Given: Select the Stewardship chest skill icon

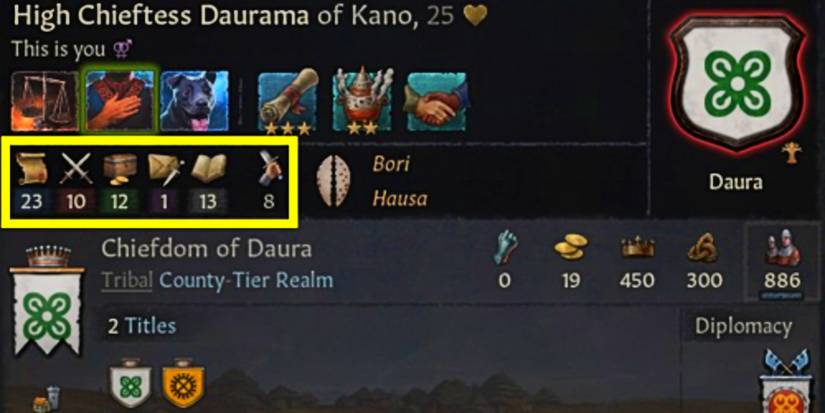Looking at the screenshot, I should (120, 169).
